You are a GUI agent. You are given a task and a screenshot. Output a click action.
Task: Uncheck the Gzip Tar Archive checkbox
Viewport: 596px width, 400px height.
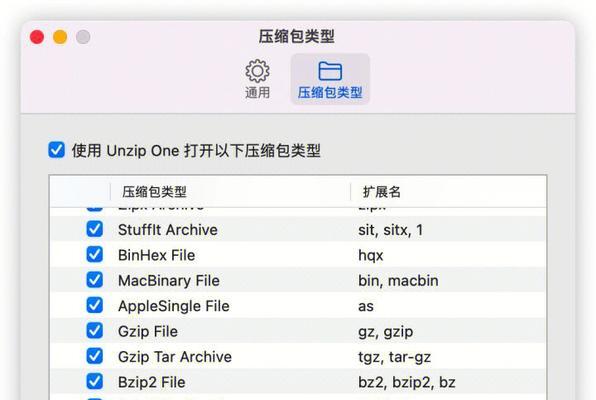94,356
